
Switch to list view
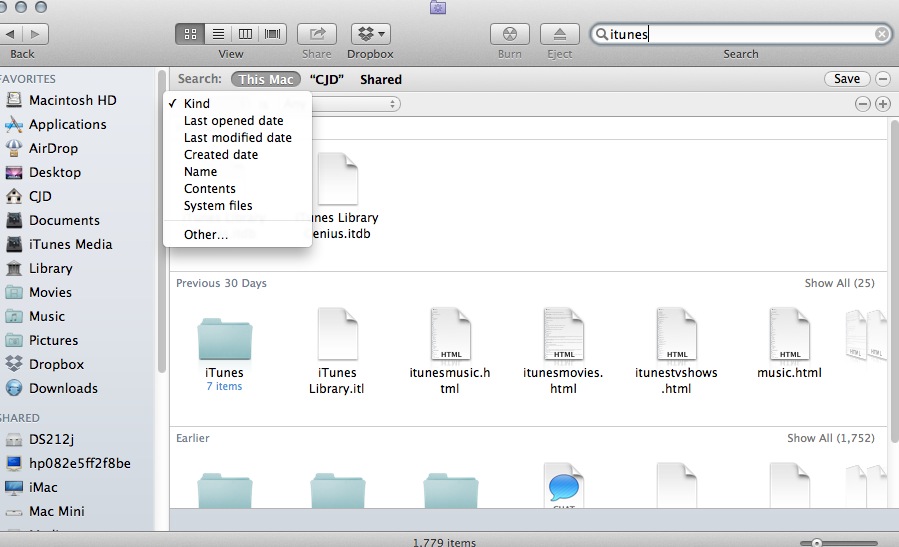click(218, 34)
